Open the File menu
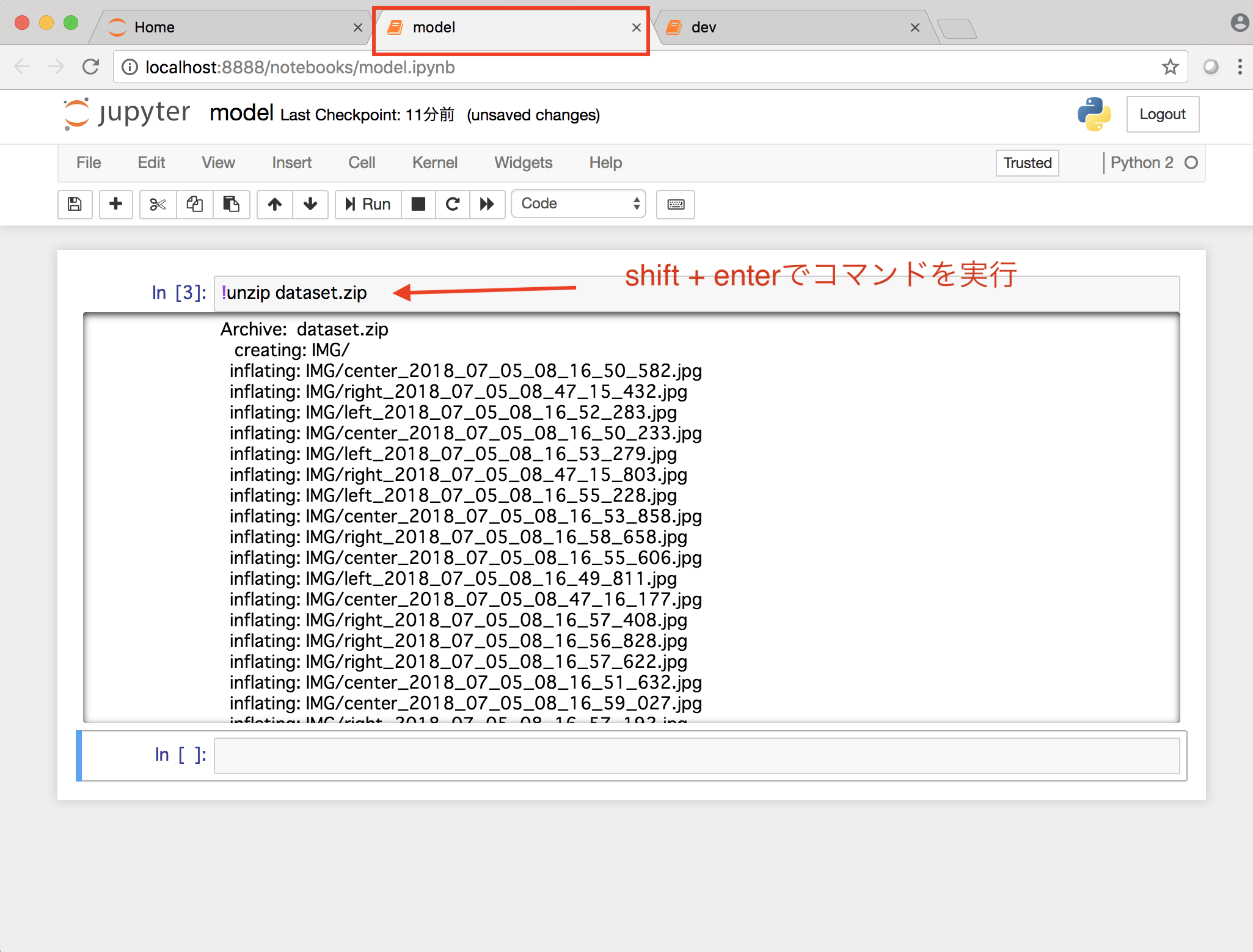Viewport: 1253px width, 952px height. tap(89, 163)
